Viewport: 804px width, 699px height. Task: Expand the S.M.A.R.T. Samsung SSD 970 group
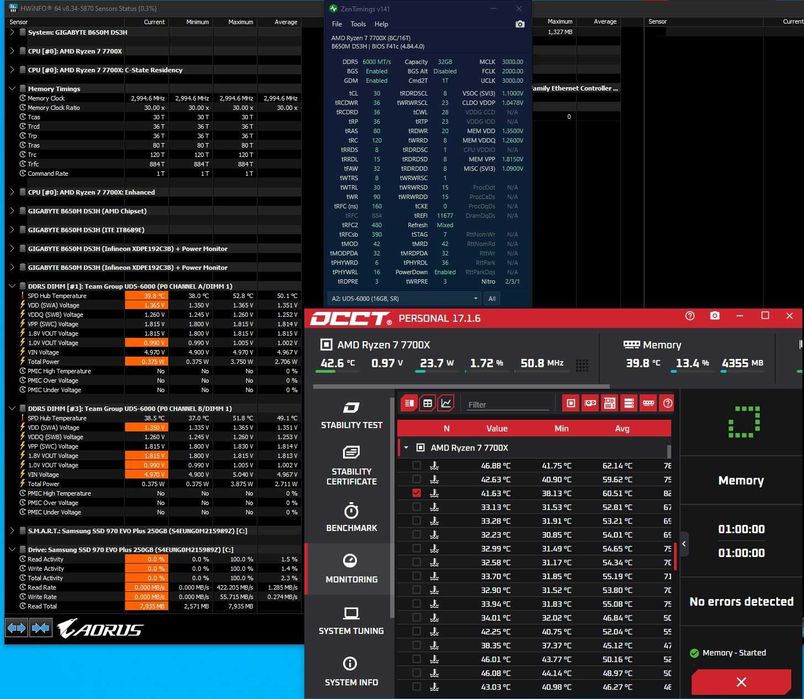pos(12,531)
